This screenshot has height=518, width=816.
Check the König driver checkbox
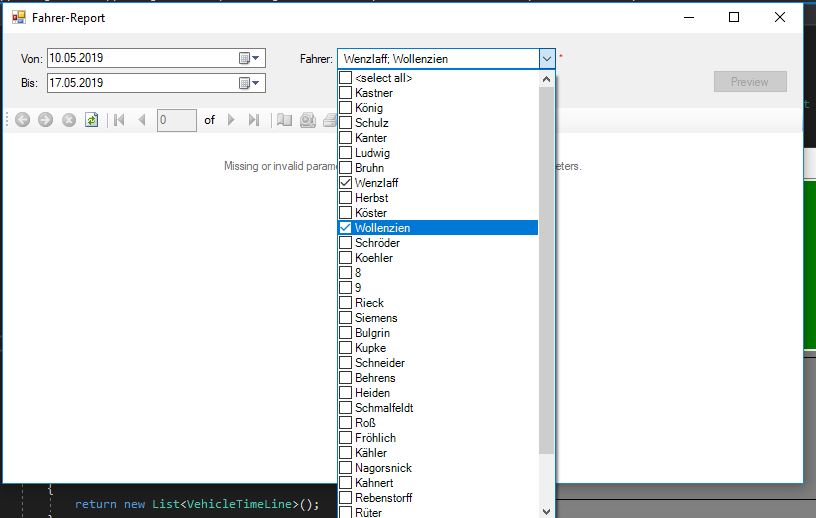point(346,108)
